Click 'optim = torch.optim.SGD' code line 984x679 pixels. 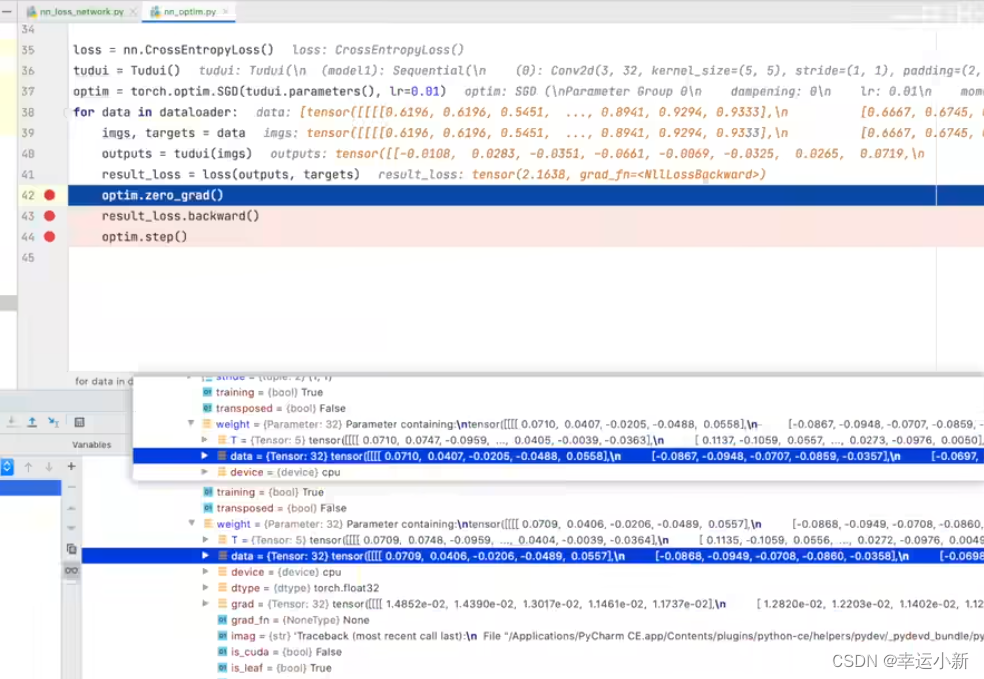click(x=259, y=91)
